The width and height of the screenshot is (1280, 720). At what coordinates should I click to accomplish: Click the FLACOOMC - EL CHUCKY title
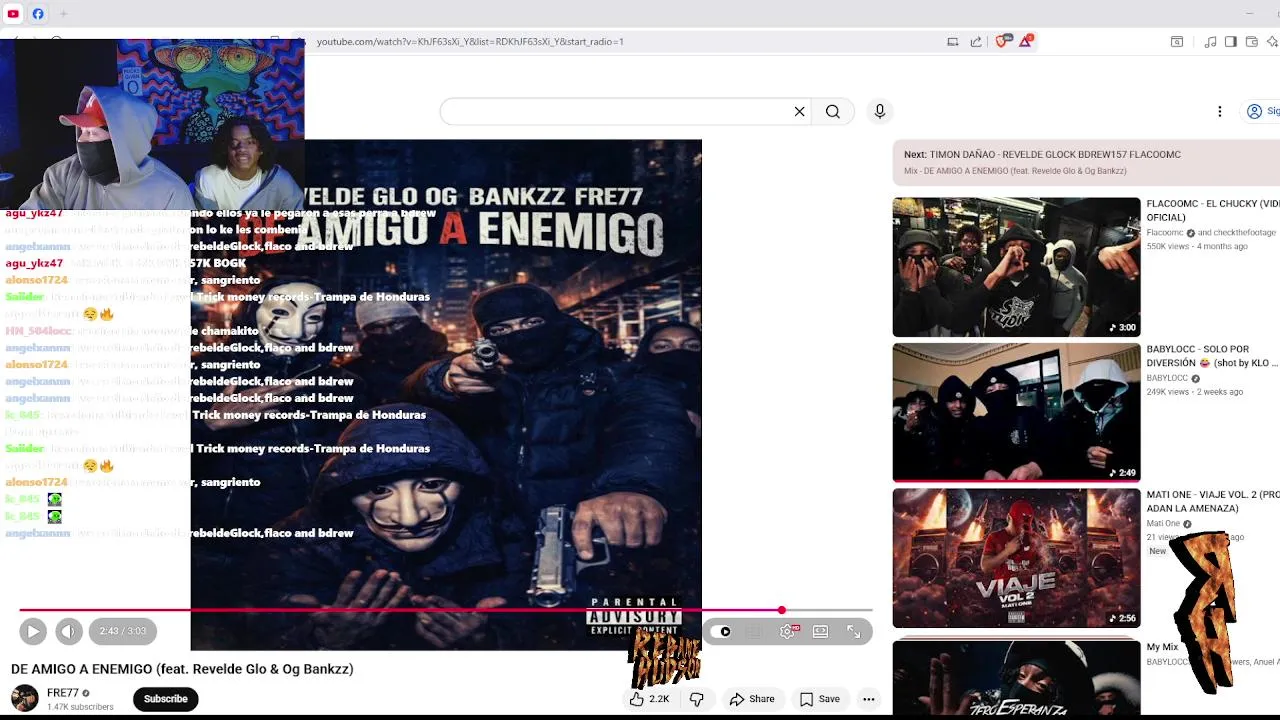pos(1212,210)
